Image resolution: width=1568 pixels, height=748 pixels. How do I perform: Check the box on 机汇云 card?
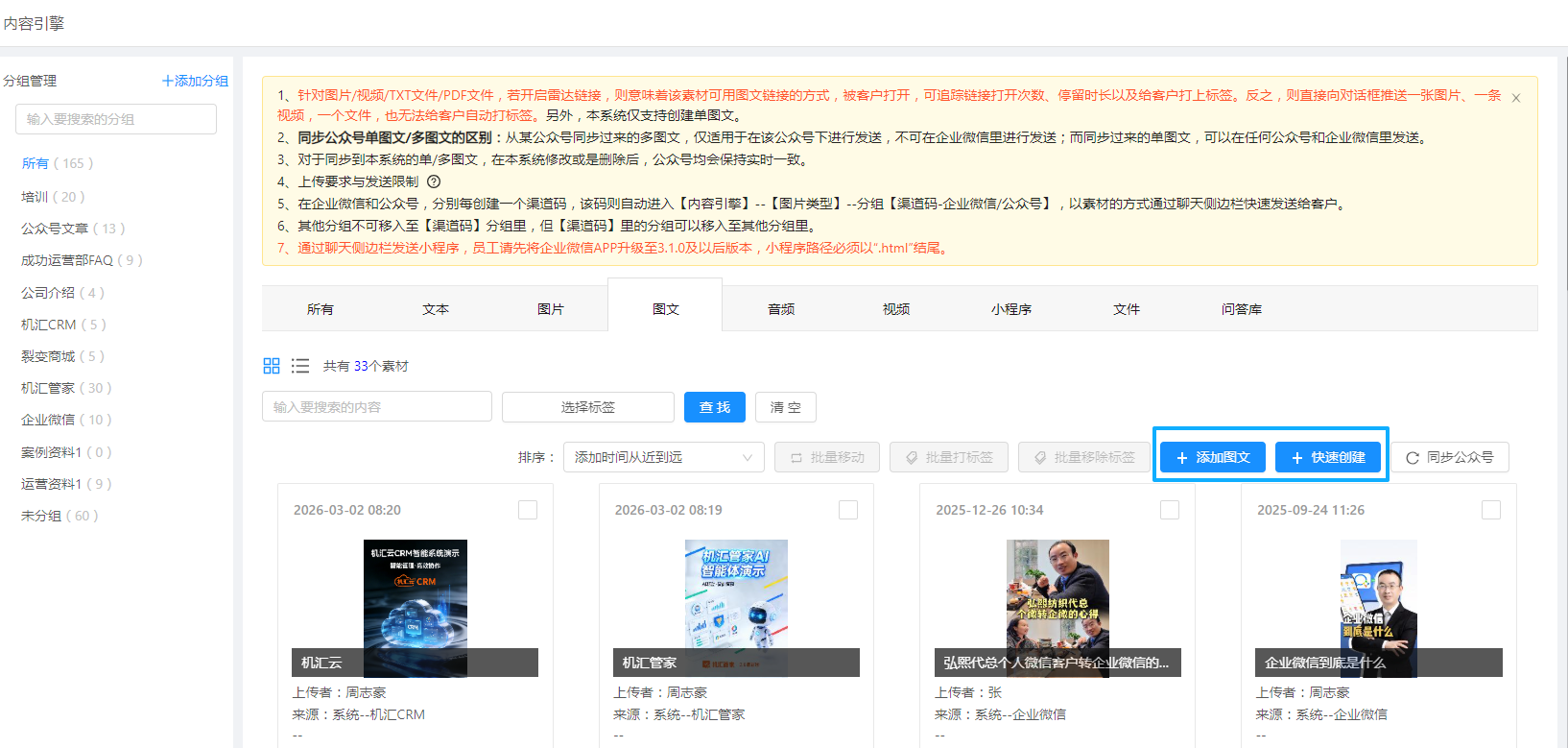click(x=528, y=510)
